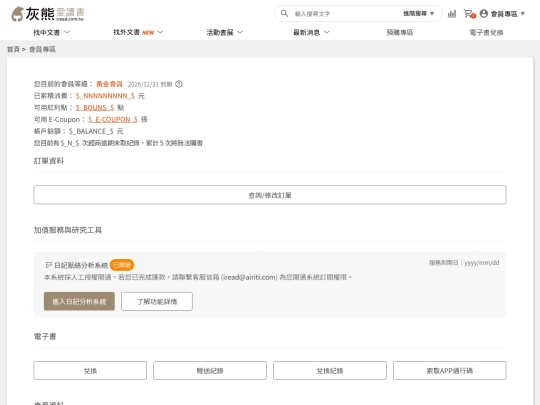Click the 兌換 ebook button
Viewport: 540px width, 405px height.
pos(90,371)
